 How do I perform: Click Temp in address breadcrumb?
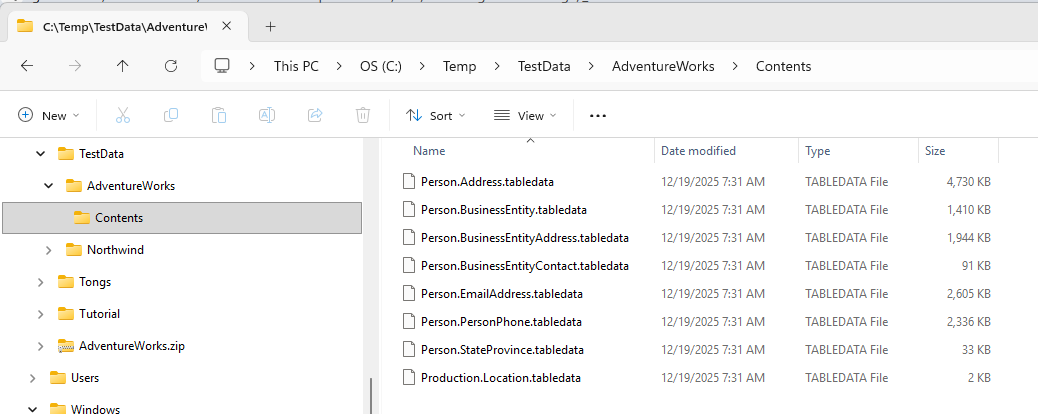coord(459,66)
